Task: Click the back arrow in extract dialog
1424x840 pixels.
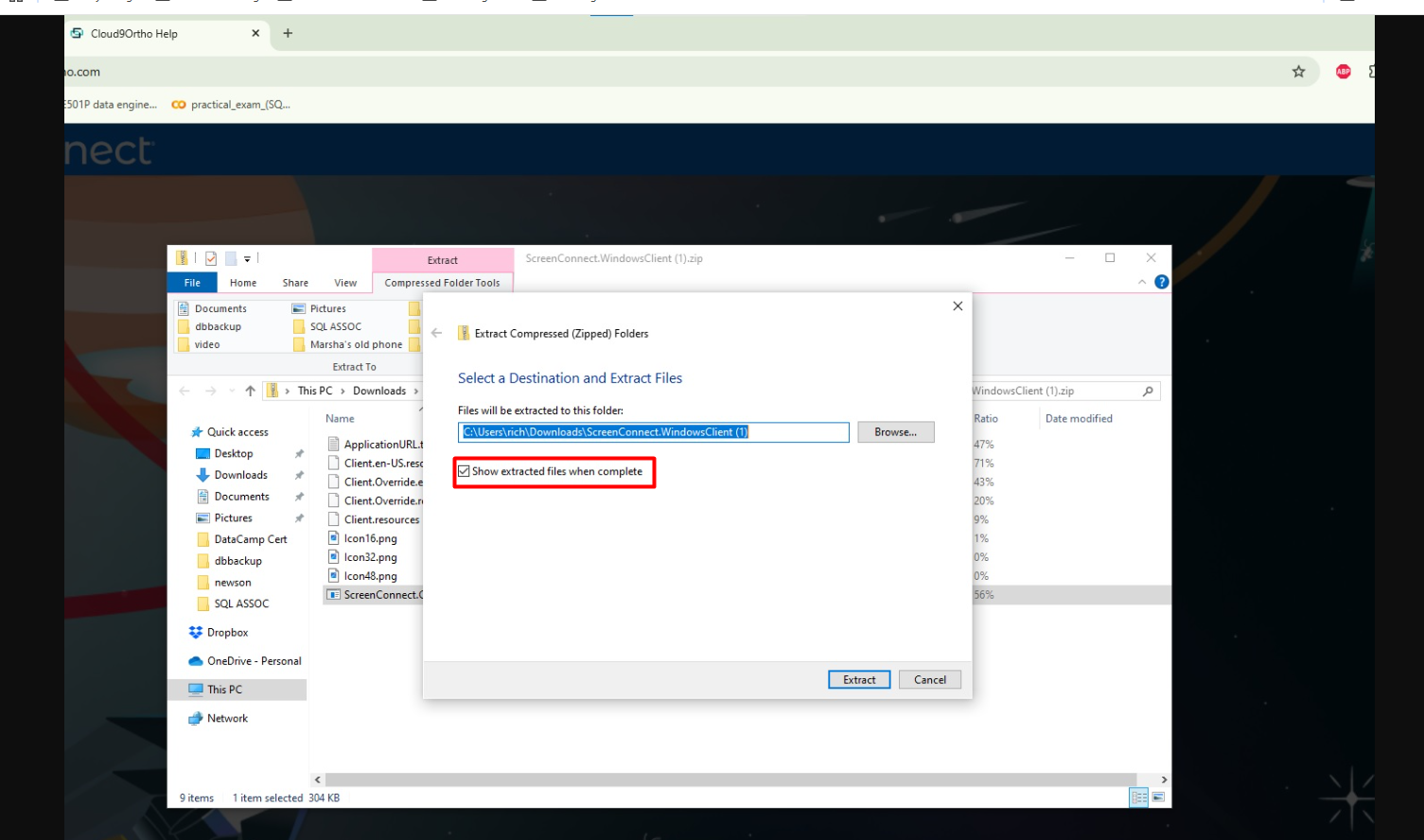Action: coord(436,333)
